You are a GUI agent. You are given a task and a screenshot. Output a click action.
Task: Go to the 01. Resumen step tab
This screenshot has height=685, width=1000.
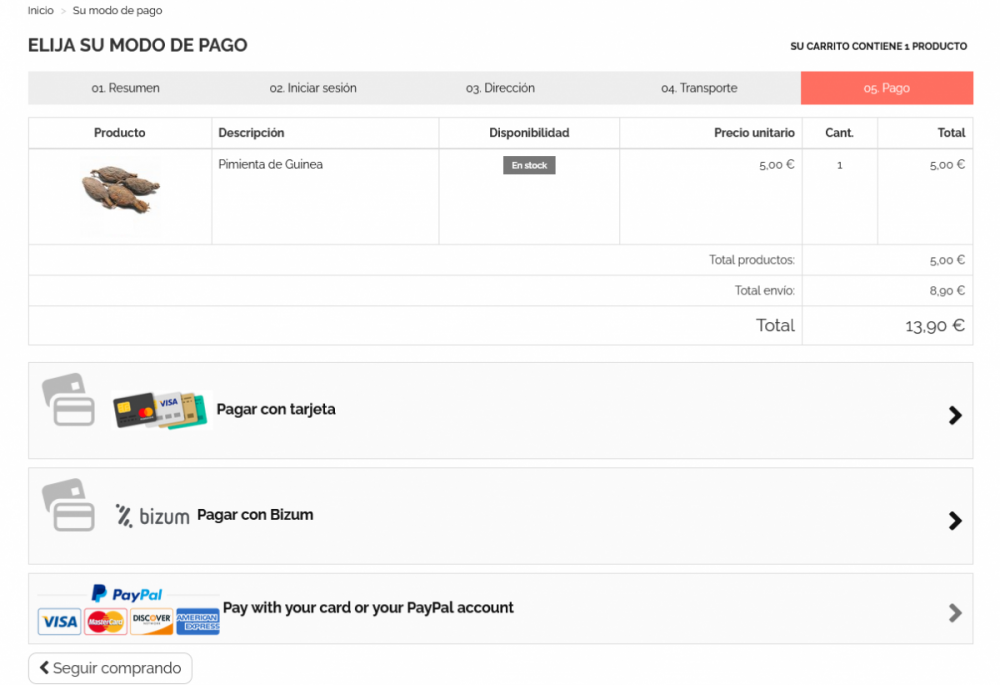pos(125,88)
